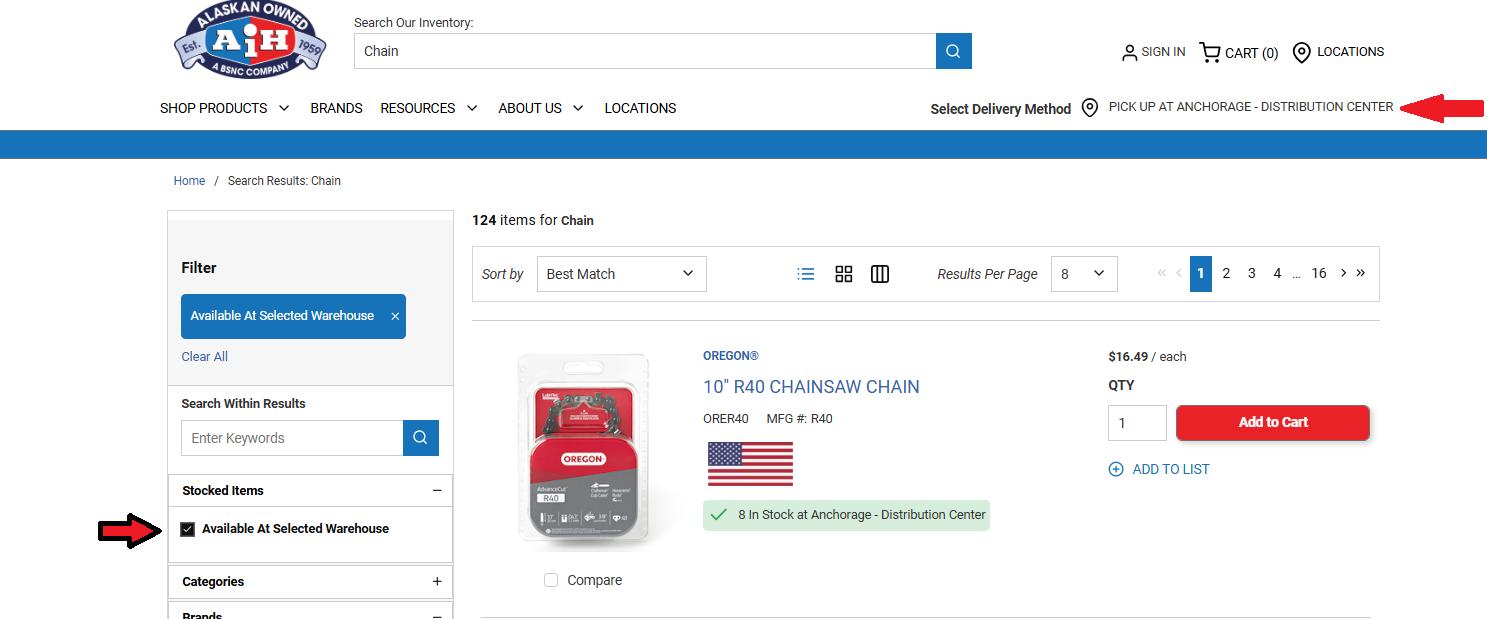Click the Oregon chainsaw chain product image
The width and height of the screenshot is (1487, 619).
pyautogui.click(x=583, y=450)
